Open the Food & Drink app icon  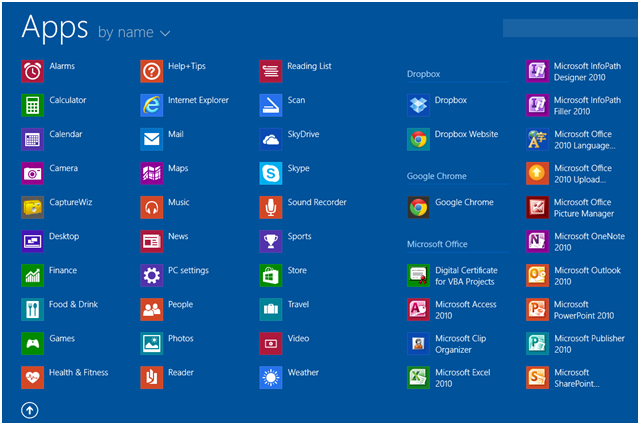(x=33, y=309)
